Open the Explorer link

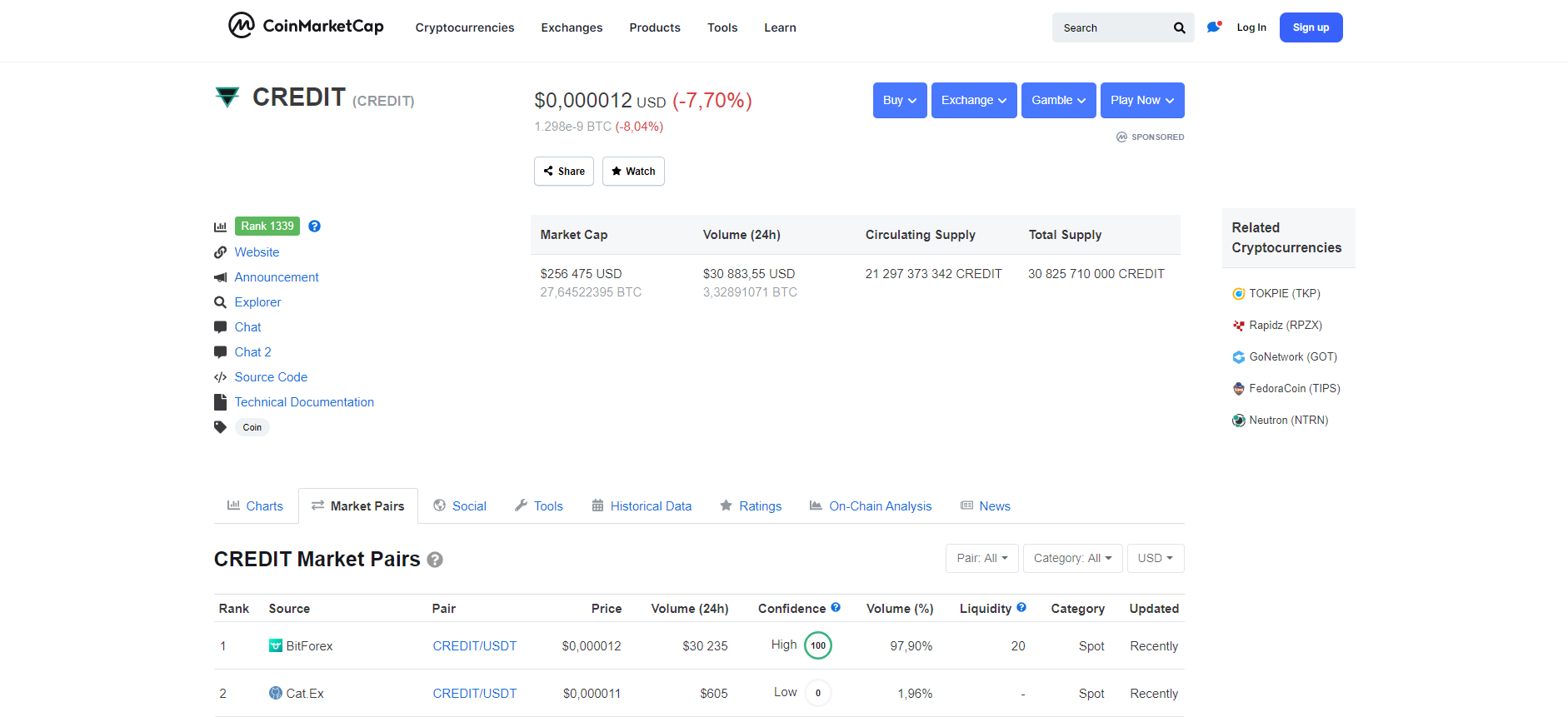(x=257, y=302)
